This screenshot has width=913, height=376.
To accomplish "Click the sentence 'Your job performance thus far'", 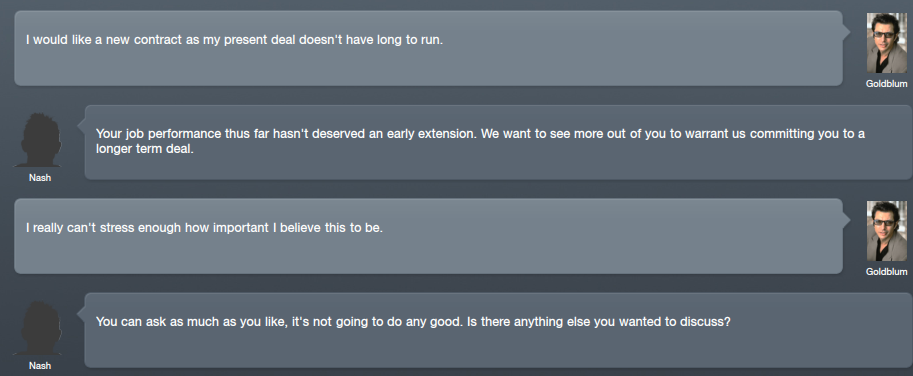I will pyautogui.click(x=286, y=134).
